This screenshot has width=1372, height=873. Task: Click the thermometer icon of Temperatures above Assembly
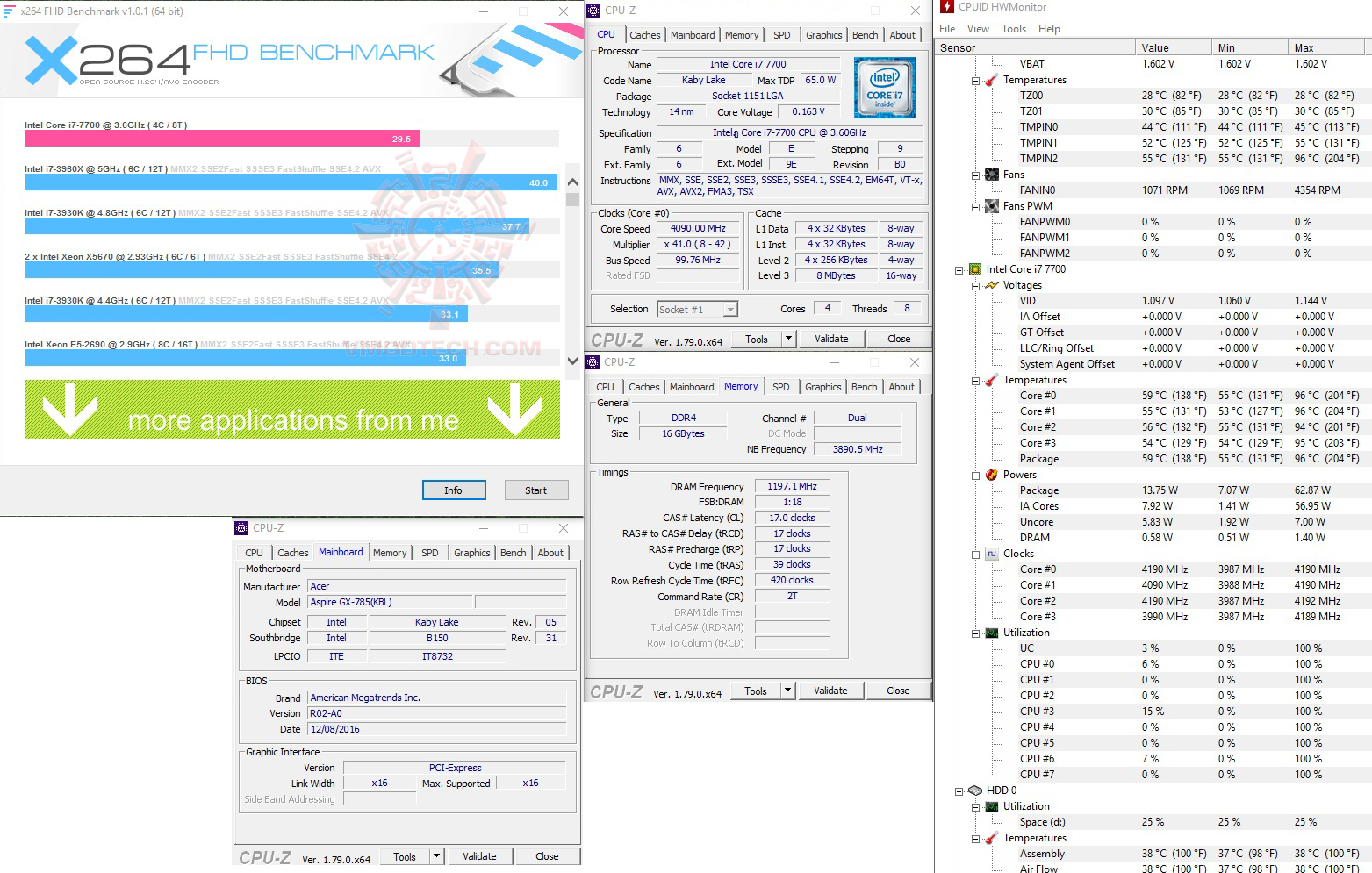[x=991, y=838]
